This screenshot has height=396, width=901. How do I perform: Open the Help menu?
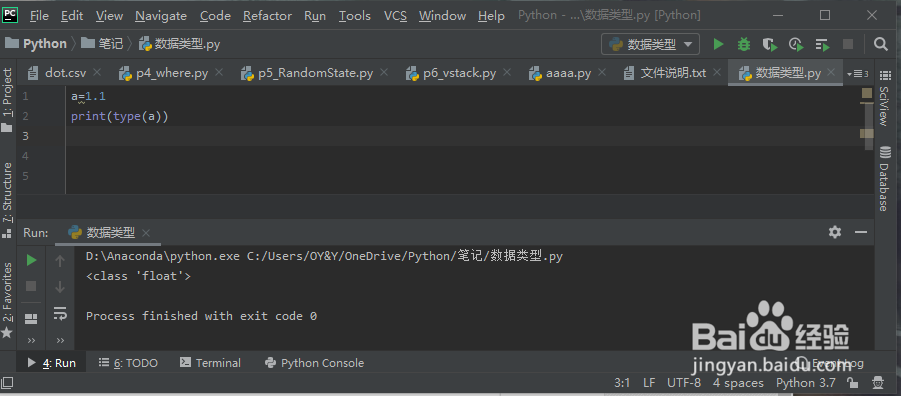coord(491,16)
